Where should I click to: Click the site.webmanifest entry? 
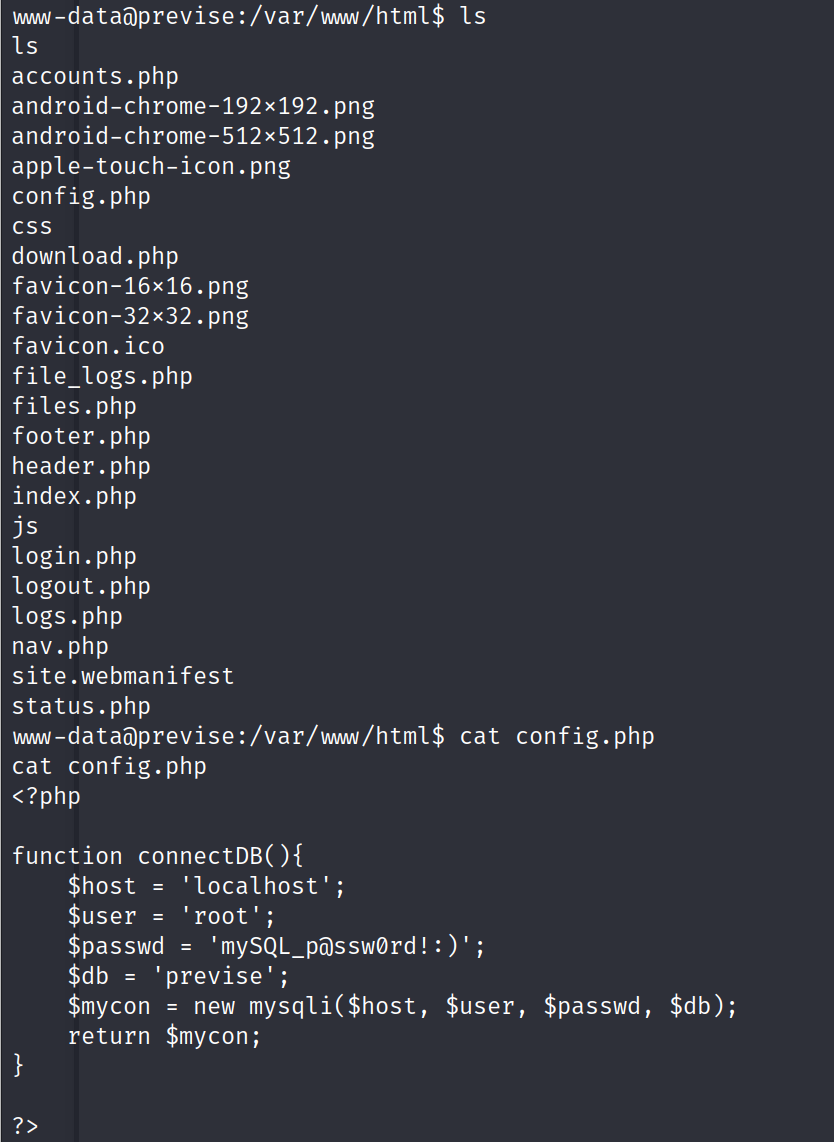click(x=123, y=676)
